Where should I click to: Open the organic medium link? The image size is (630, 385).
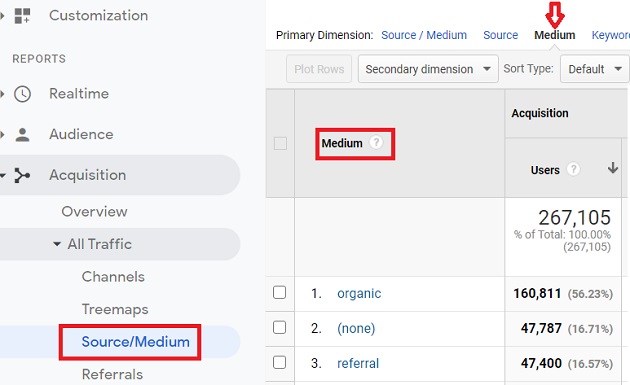[359, 293]
